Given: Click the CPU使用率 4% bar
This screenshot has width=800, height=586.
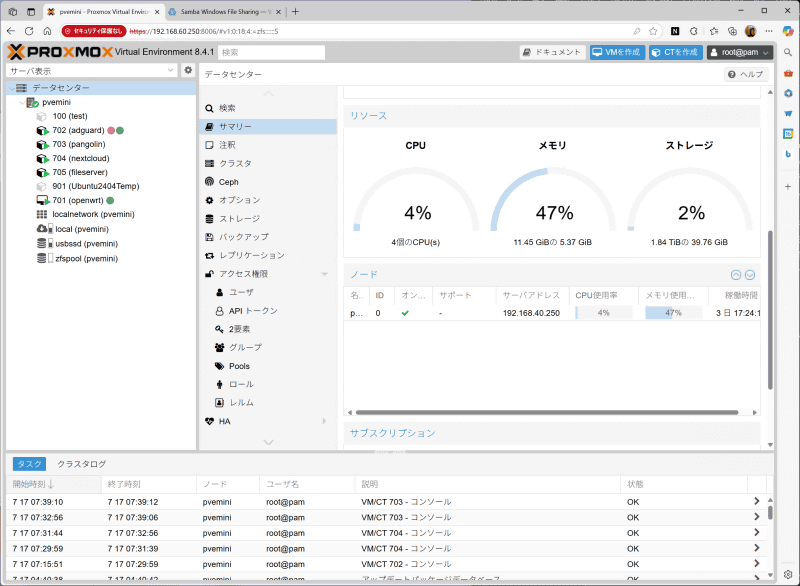Looking at the screenshot, I should [604, 313].
